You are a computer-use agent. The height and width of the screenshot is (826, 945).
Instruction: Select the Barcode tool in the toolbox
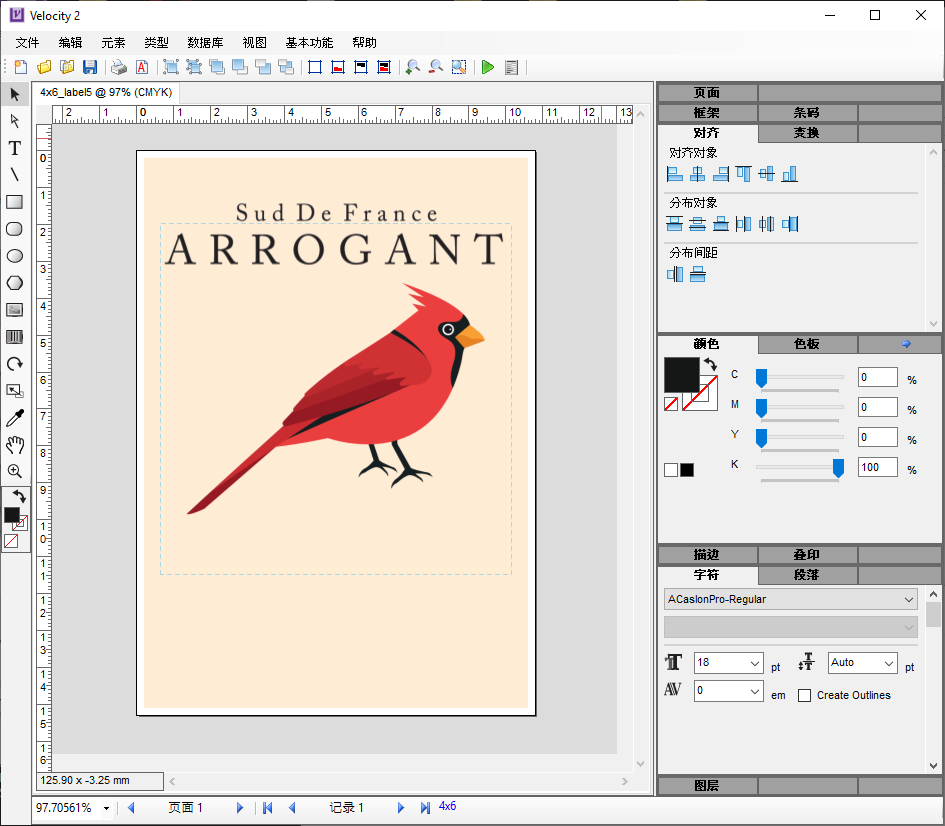point(15,337)
